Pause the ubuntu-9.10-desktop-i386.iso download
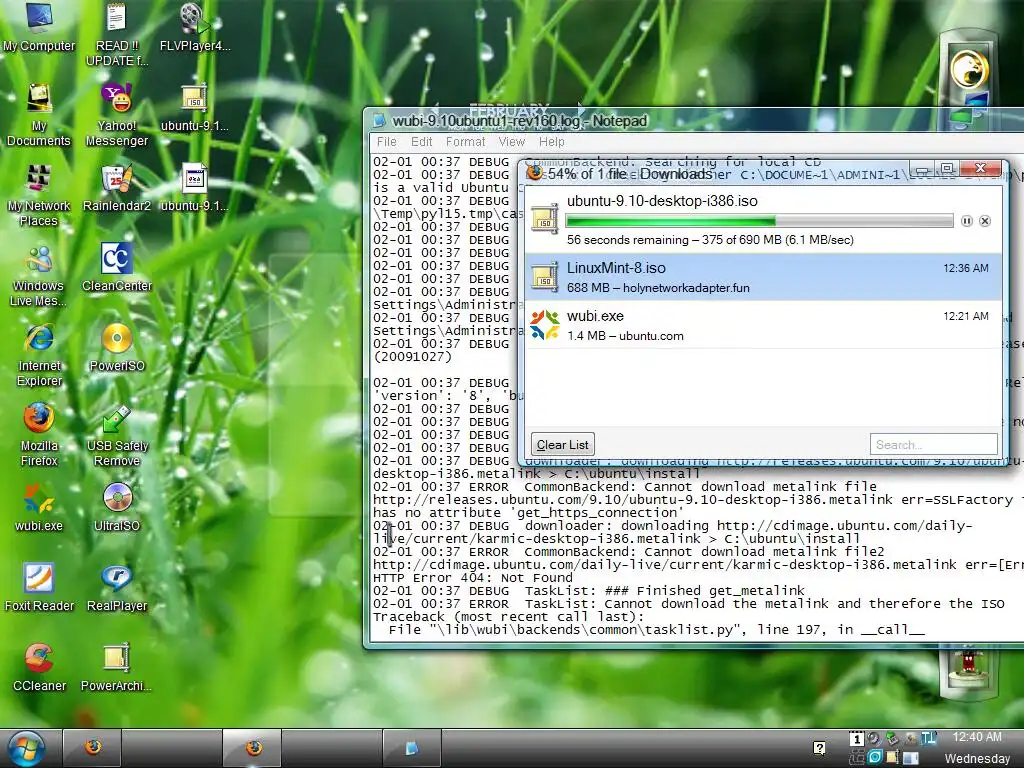The height and width of the screenshot is (768, 1024). click(x=967, y=221)
